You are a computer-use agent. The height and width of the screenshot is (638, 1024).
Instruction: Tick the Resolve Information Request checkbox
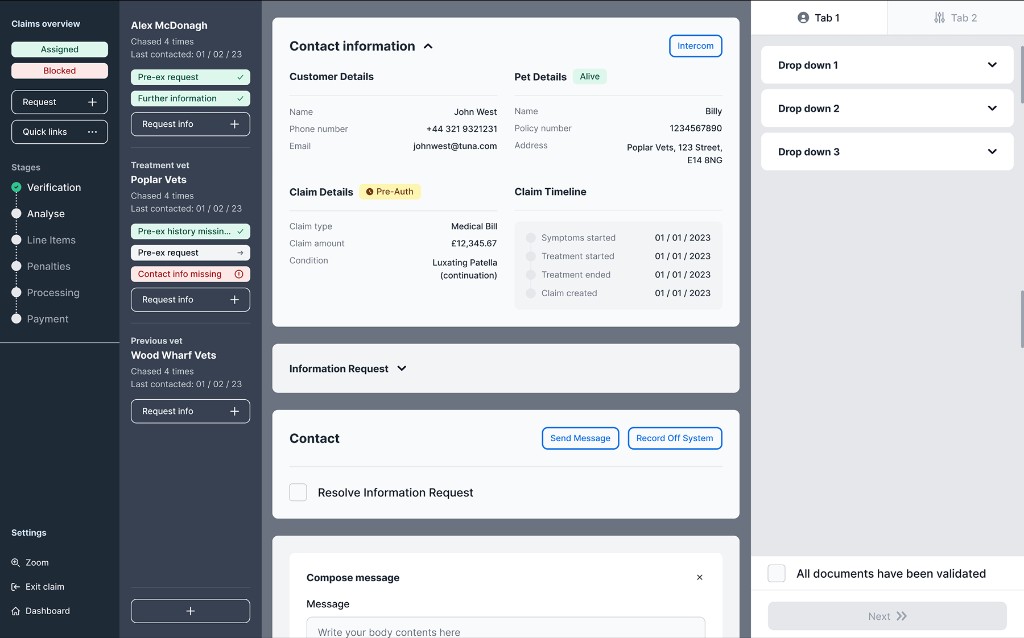298,492
